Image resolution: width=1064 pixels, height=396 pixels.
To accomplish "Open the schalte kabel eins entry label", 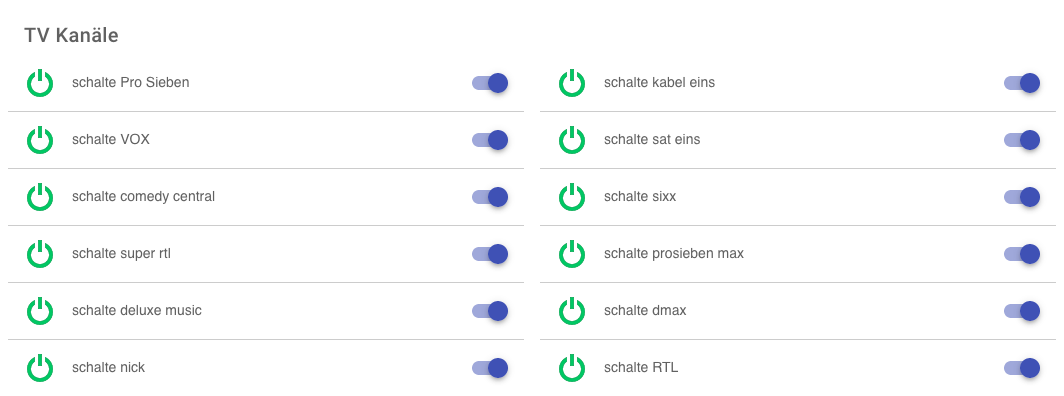I will (659, 83).
